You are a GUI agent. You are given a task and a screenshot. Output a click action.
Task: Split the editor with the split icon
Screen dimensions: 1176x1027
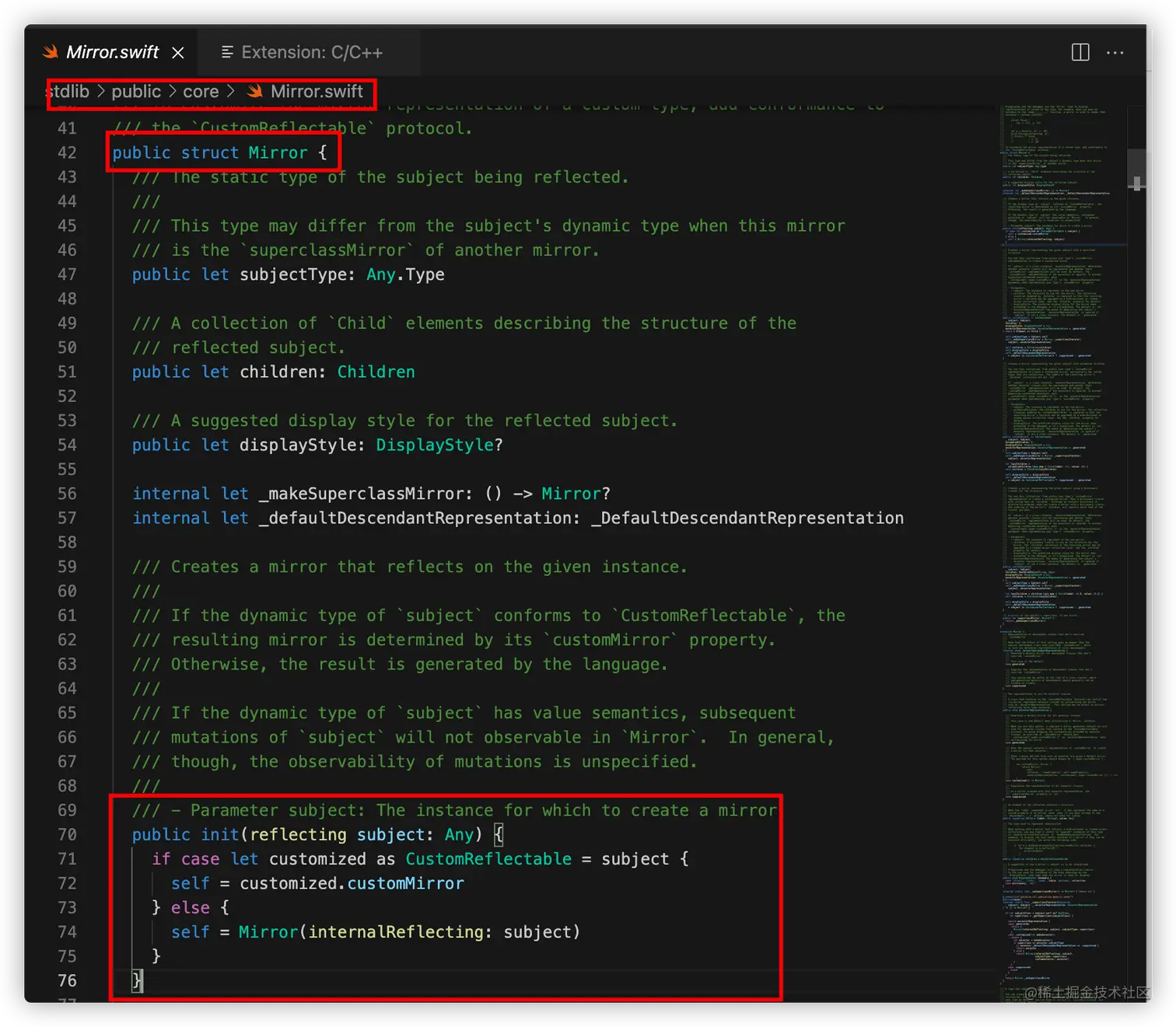pyautogui.click(x=1080, y=52)
